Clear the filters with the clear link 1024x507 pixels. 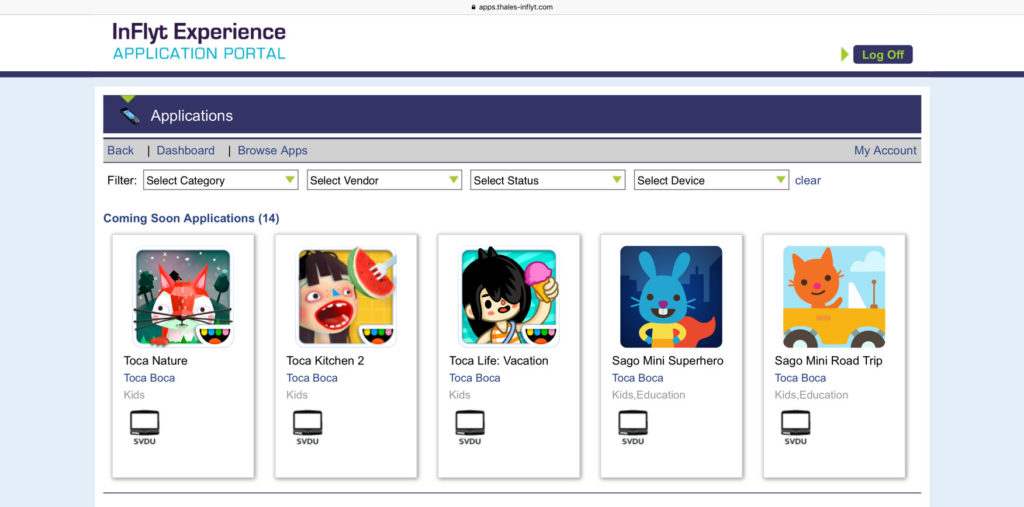click(807, 180)
